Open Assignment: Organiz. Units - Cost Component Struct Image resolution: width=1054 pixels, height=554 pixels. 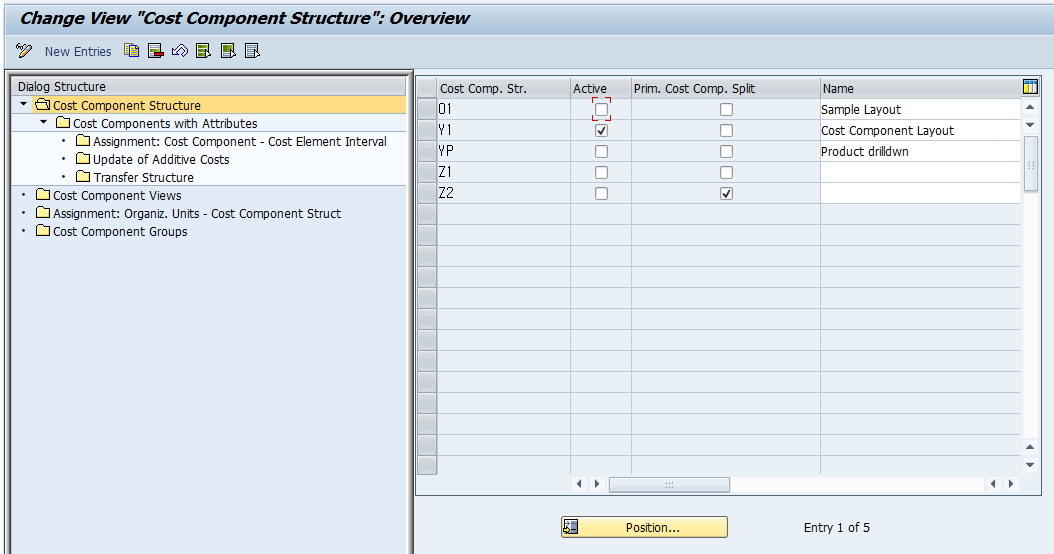[x=197, y=214]
